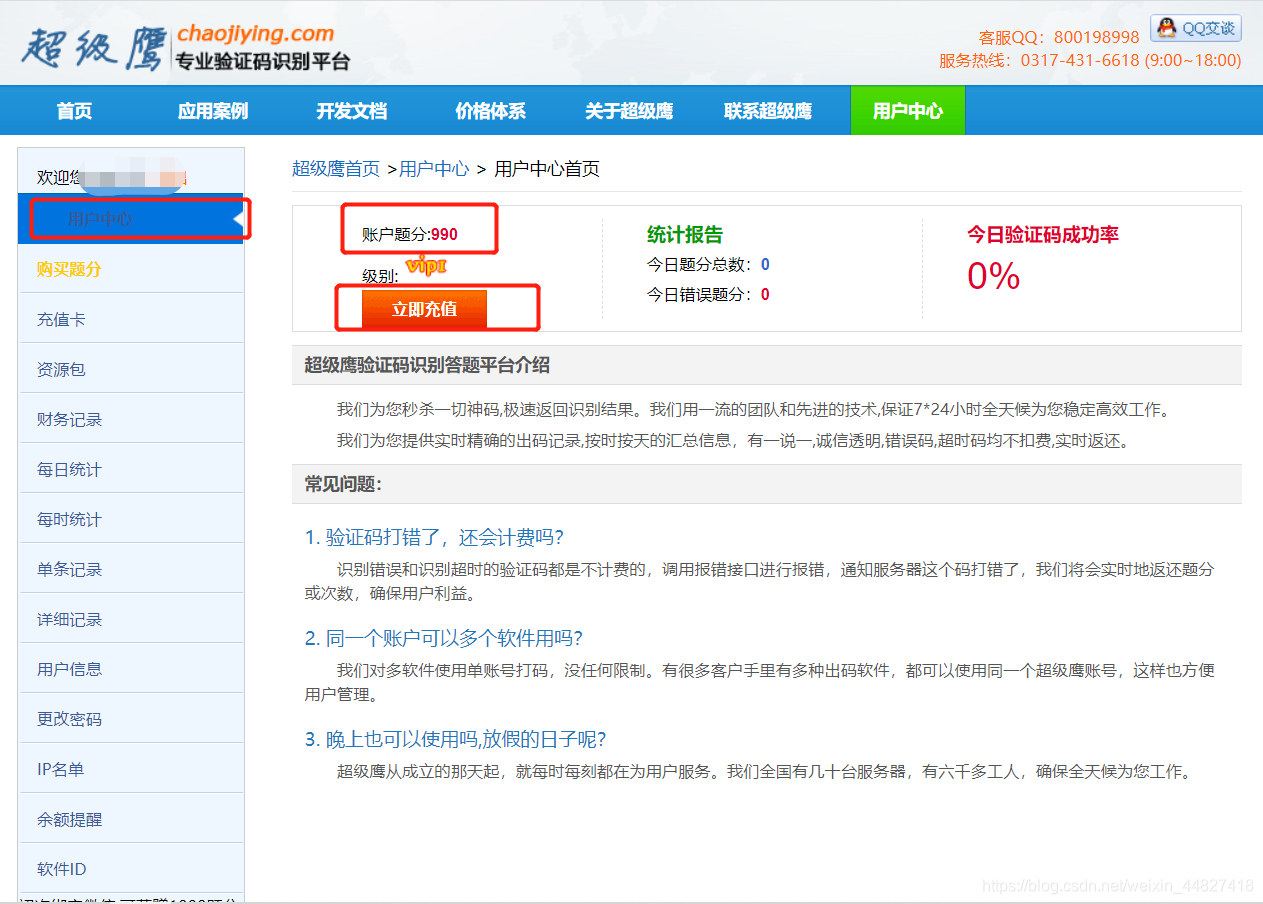Viewport: 1263px width, 904px height.
Task: Click the 常见问题 section heading
Action: click(x=343, y=484)
